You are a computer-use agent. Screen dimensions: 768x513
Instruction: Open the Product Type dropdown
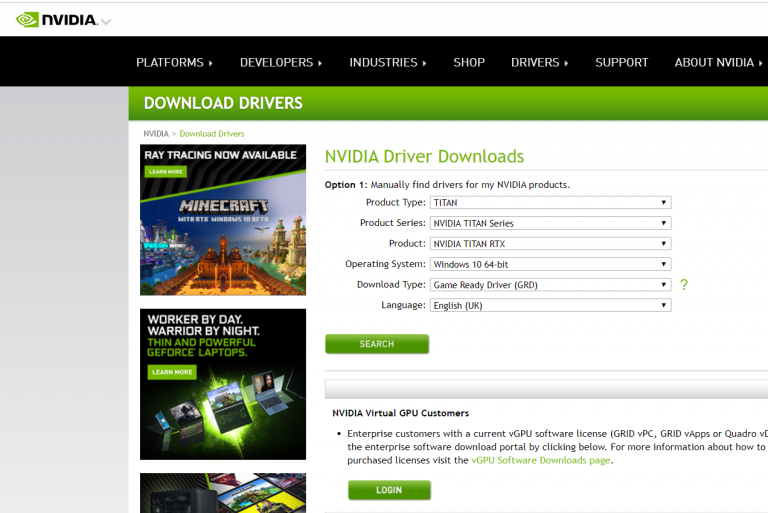pyautogui.click(x=550, y=202)
